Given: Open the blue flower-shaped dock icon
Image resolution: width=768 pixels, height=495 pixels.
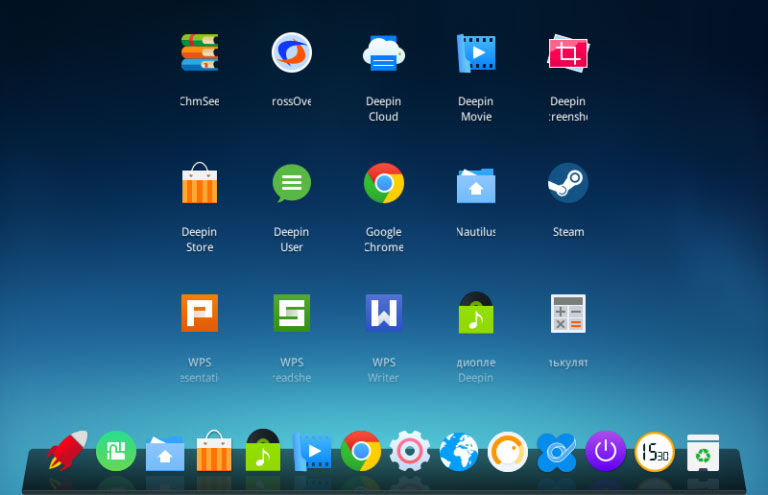Looking at the screenshot, I should click(557, 452).
